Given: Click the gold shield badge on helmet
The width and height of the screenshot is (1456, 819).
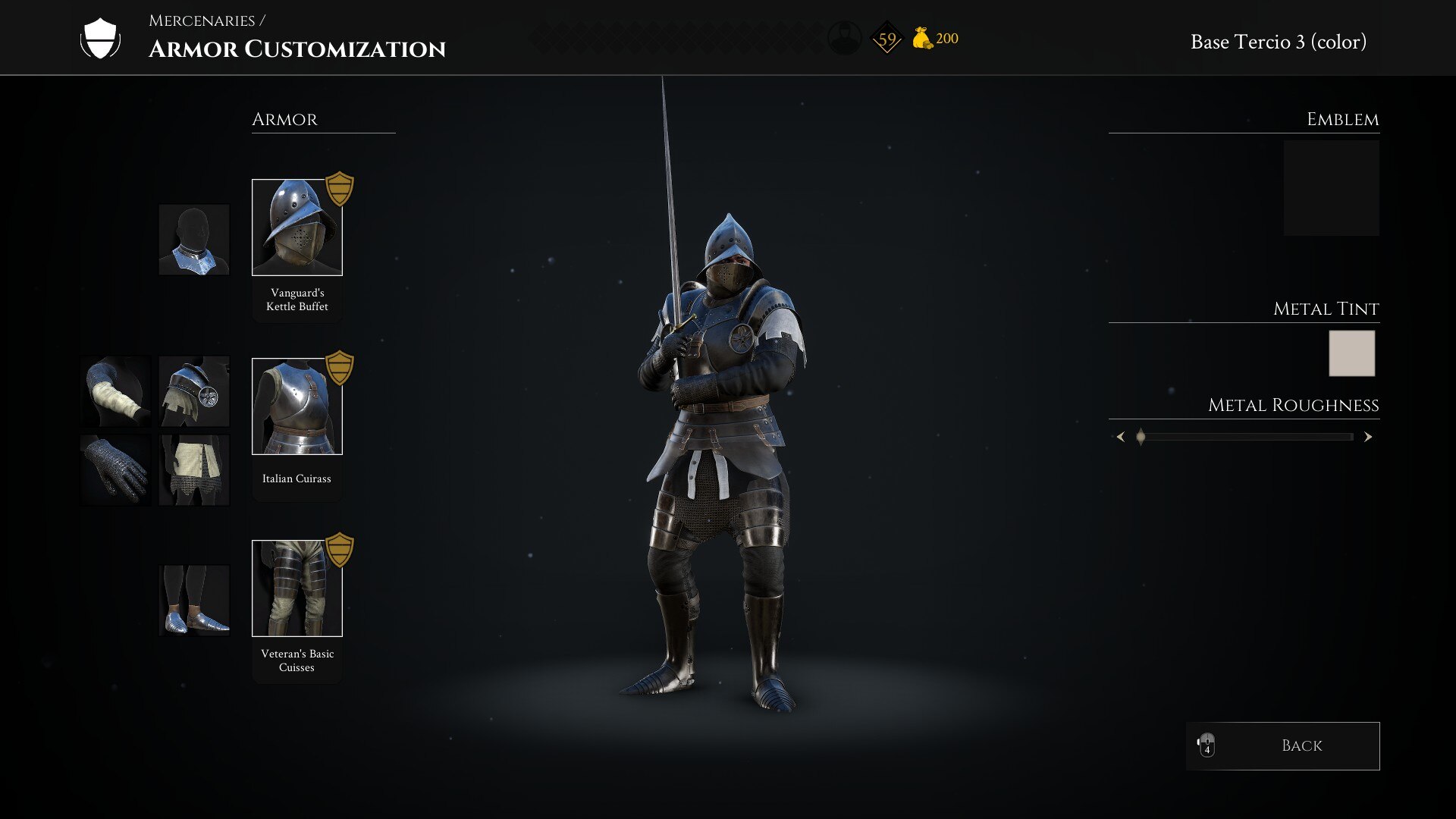Looking at the screenshot, I should (340, 189).
